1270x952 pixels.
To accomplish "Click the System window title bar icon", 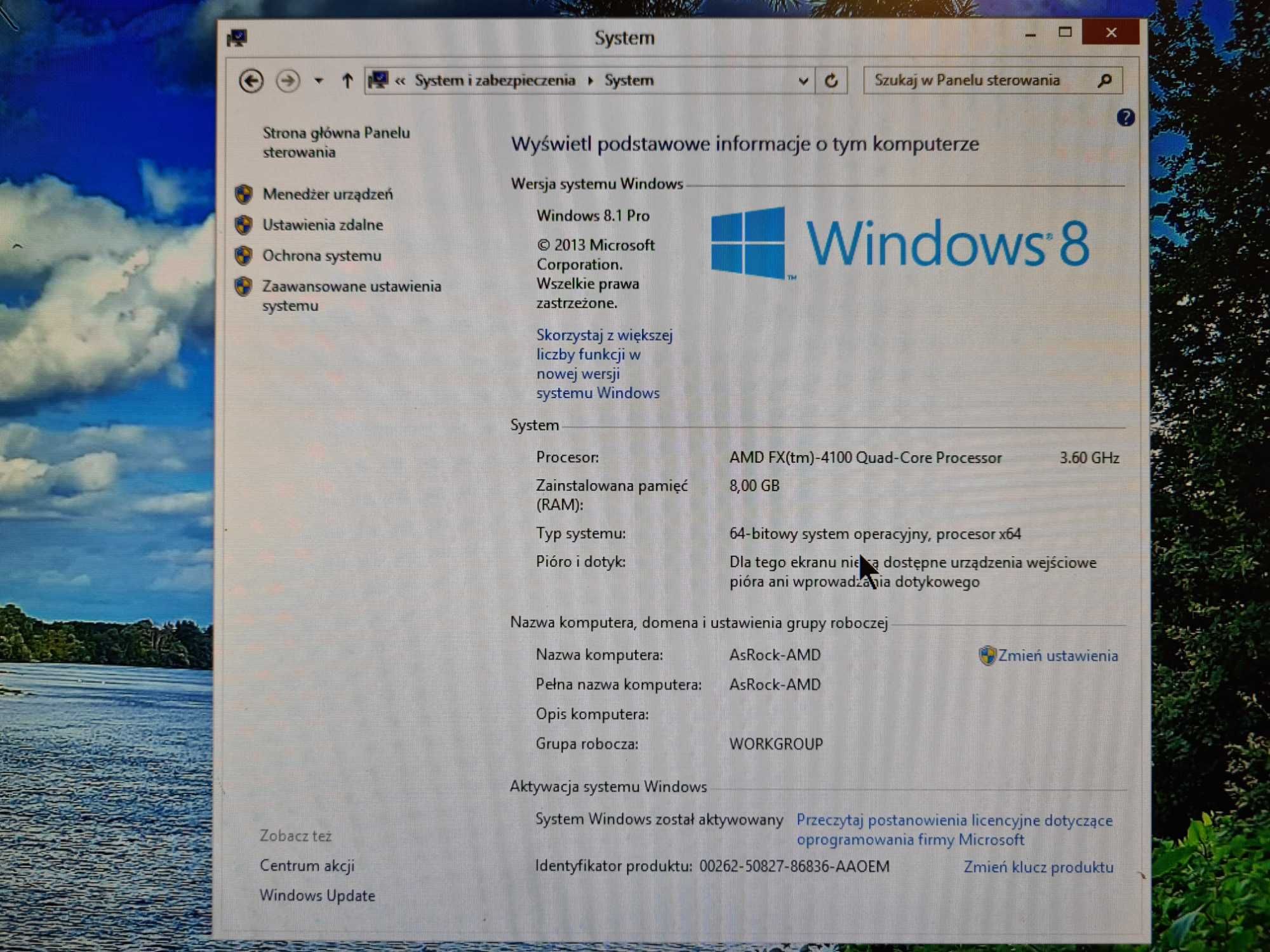I will (237, 38).
